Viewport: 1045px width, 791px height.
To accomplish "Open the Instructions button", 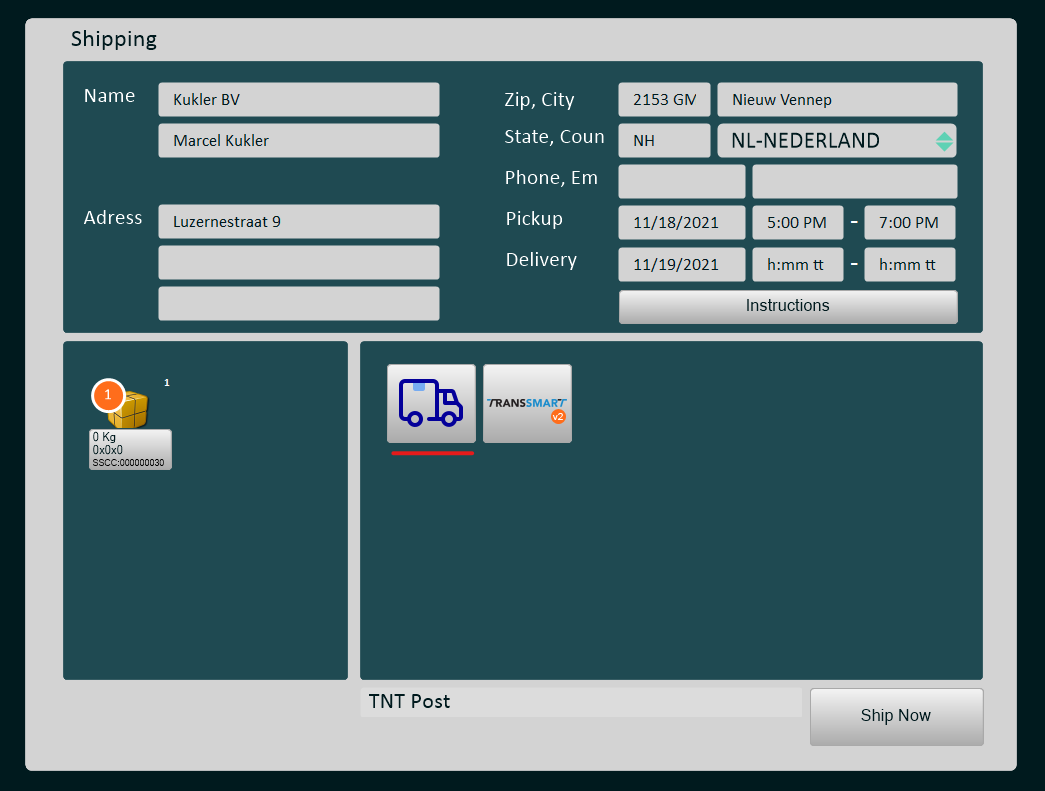I will 787,306.
